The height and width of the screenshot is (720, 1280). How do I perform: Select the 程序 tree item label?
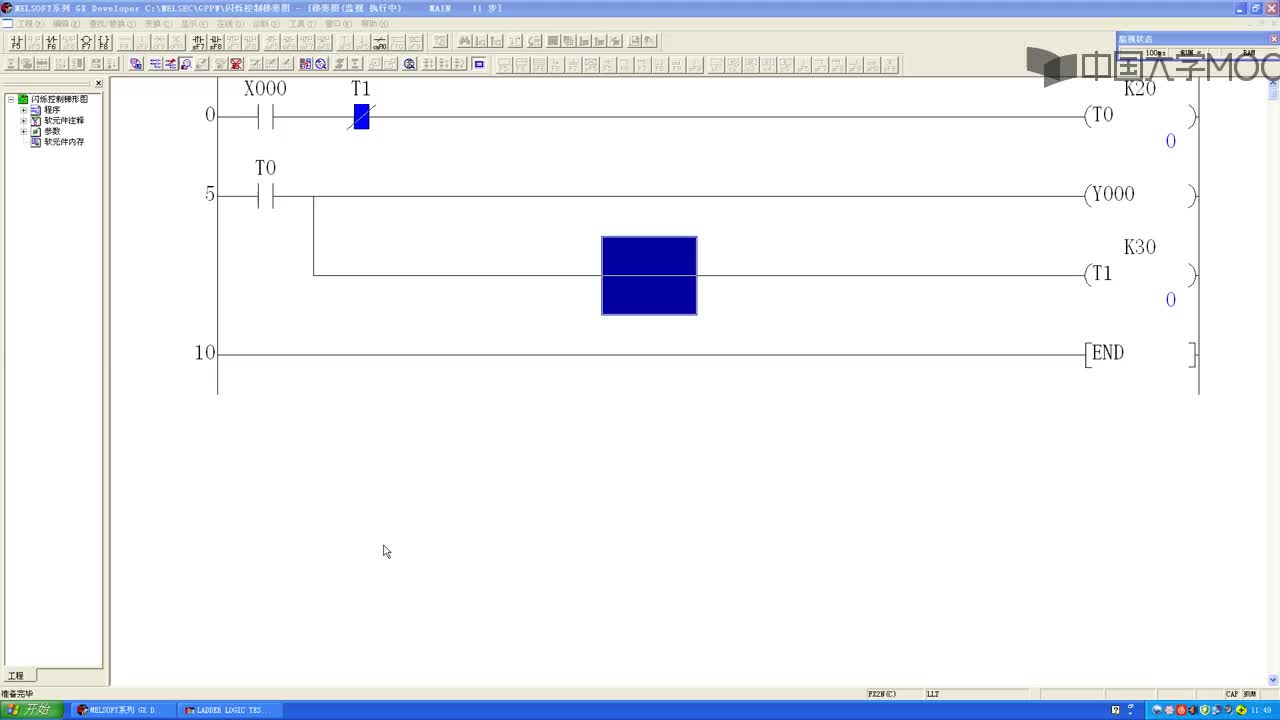[x=52, y=110]
